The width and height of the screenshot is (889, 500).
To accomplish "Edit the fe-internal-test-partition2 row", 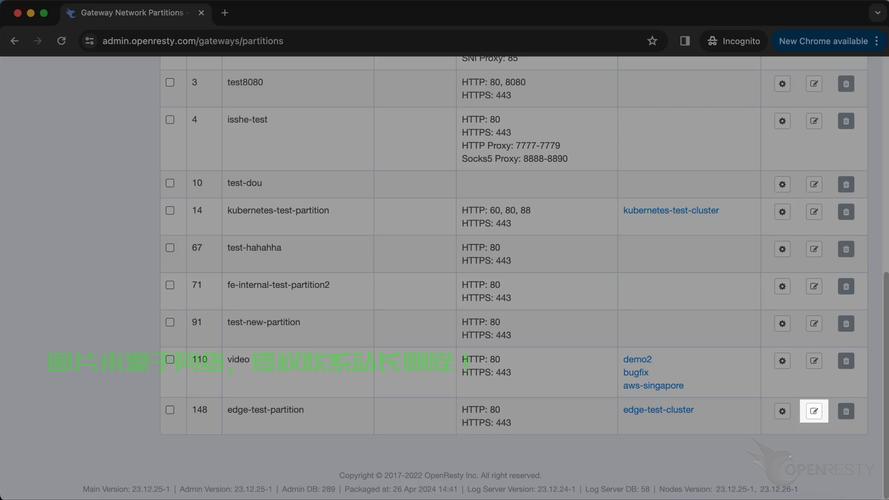I will [814, 287].
